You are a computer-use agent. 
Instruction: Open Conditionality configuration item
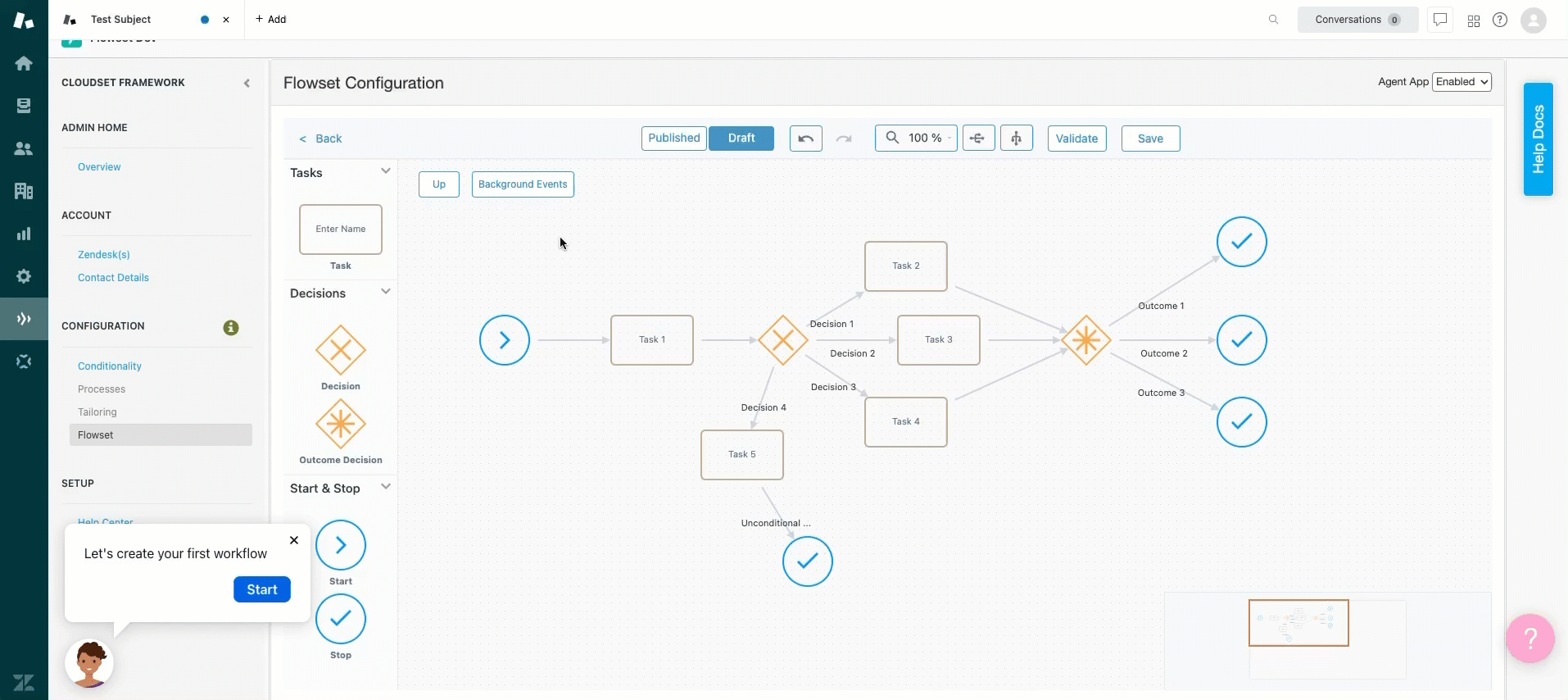(110, 366)
